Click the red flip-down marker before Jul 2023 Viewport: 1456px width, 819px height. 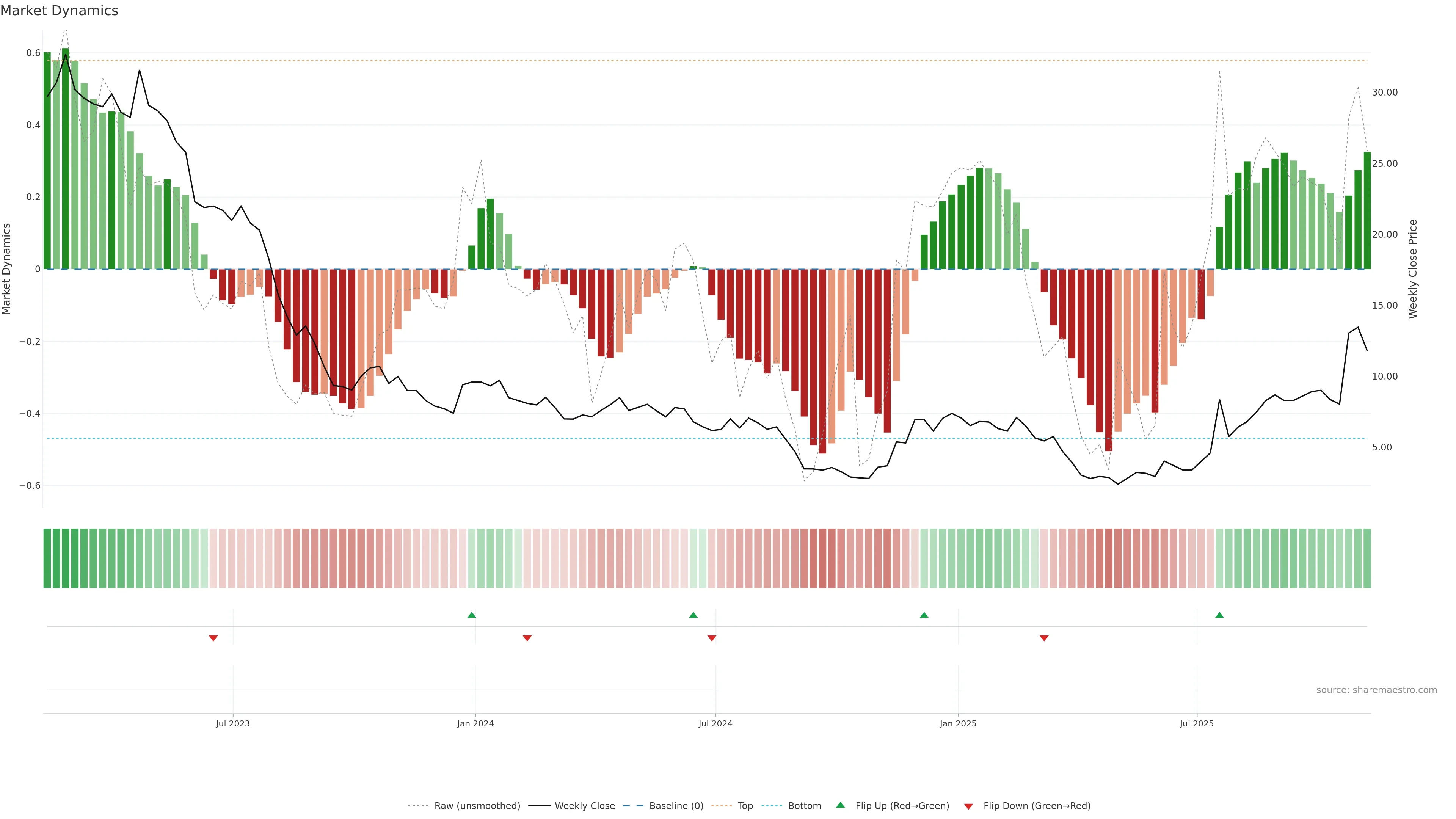(213, 638)
